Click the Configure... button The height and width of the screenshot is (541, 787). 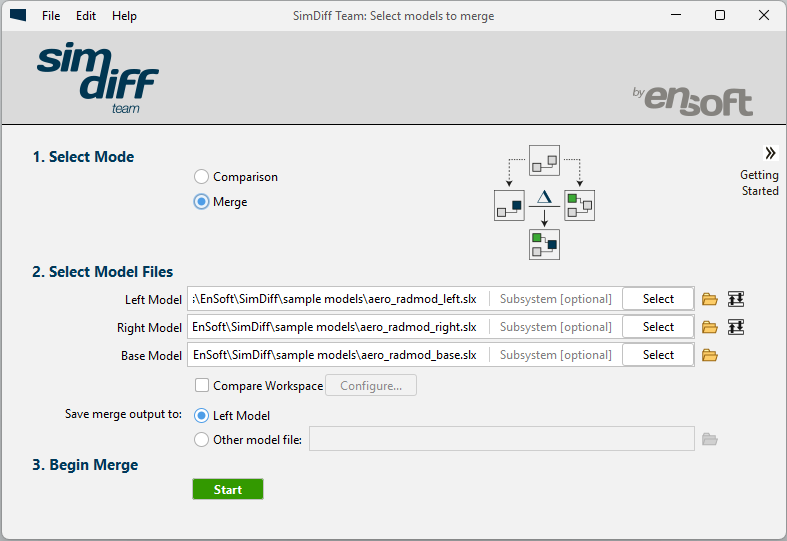point(371,385)
